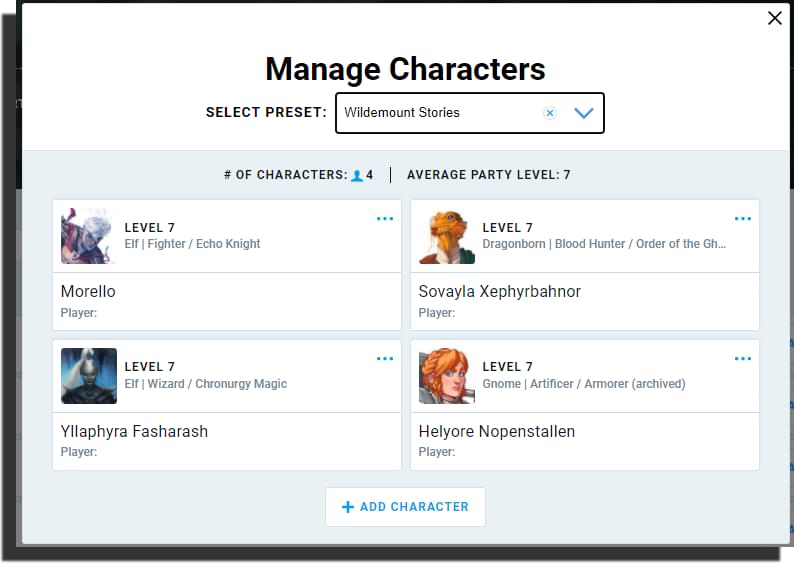
Task: Expand the Select Preset dropdown arrow
Action: pos(584,113)
